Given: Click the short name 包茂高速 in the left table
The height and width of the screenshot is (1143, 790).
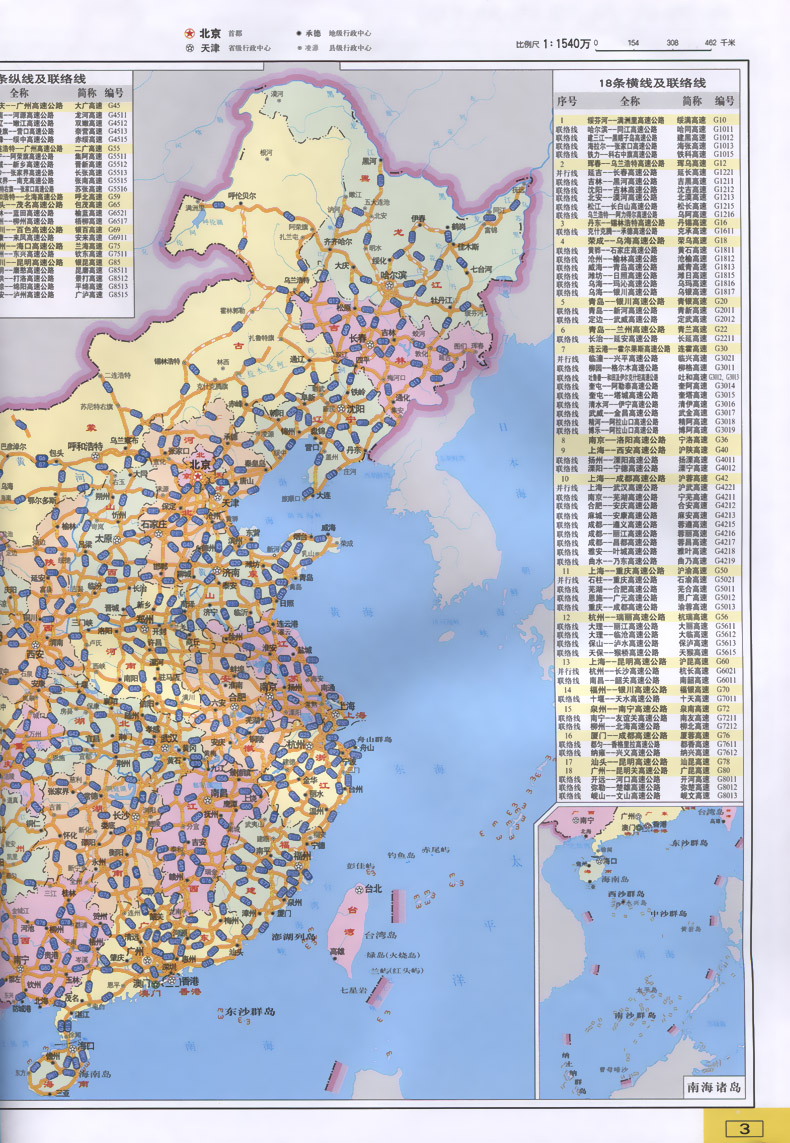Looking at the screenshot, I should point(88,205).
